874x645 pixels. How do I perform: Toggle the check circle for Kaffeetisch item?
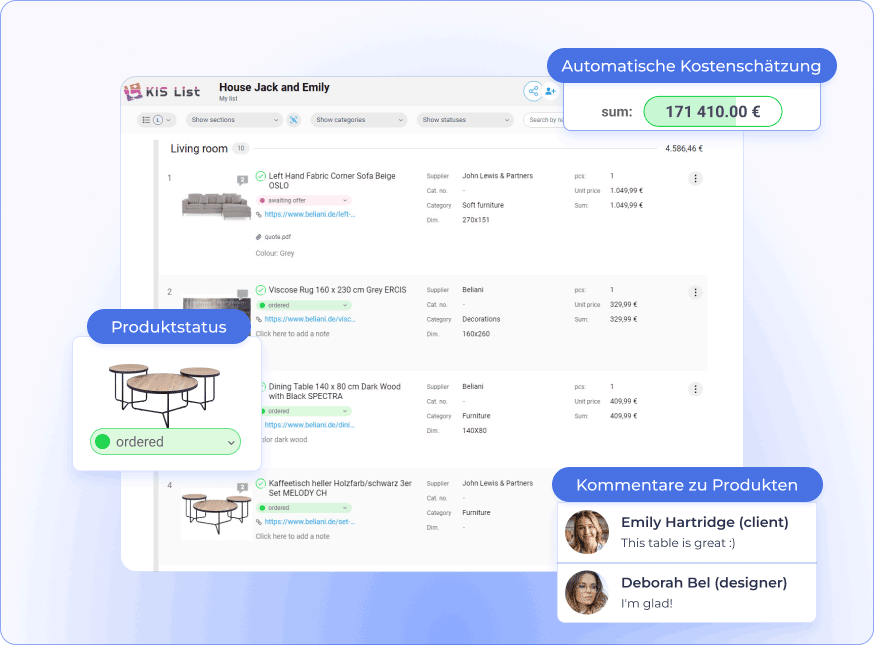pos(260,483)
